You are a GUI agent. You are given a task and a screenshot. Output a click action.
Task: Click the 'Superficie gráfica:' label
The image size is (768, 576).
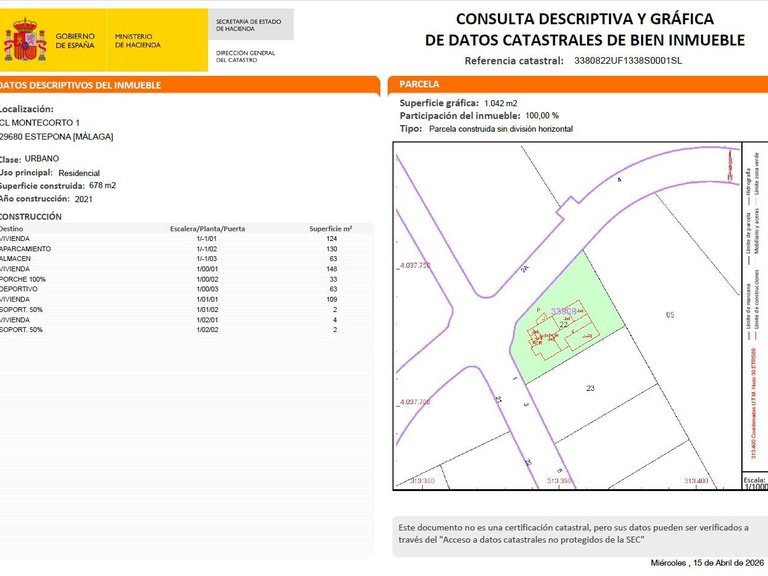[439, 103]
